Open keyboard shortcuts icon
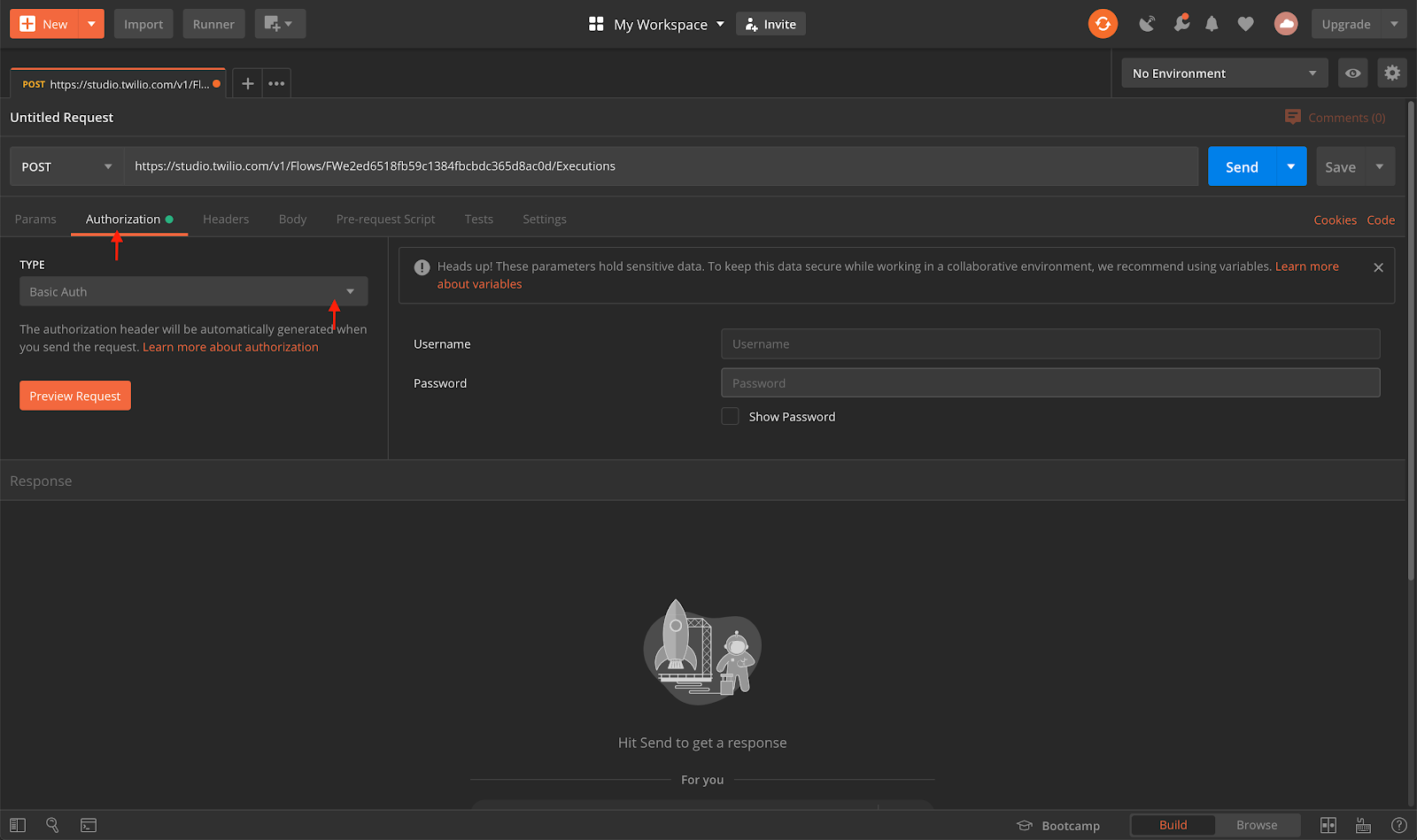Screen dimensions: 1417x840 pyautogui.click(x=1363, y=825)
